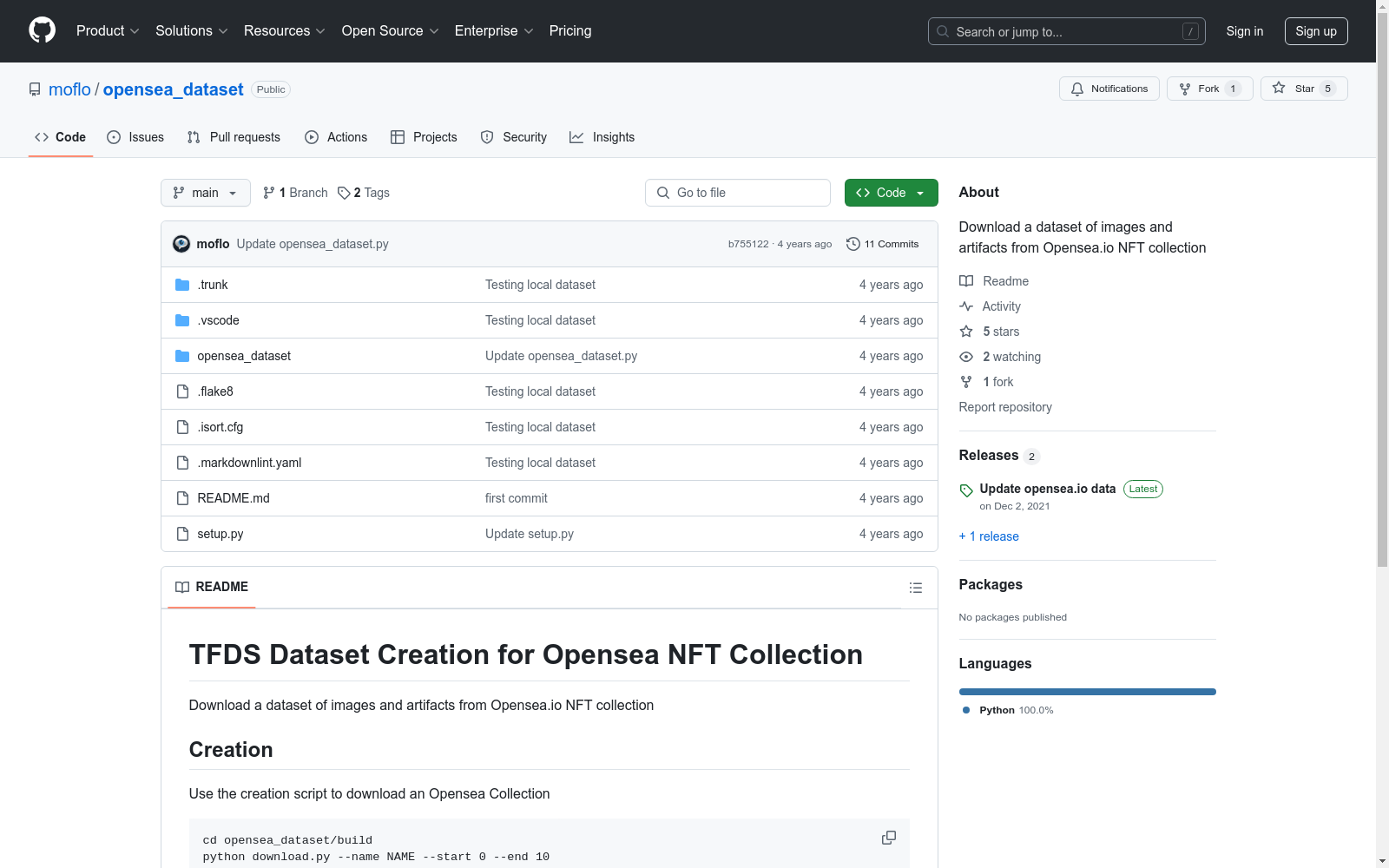The height and width of the screenshot is (868, 1389).
Task: Click the GitHub logo icon
Action: pos(42,30)
